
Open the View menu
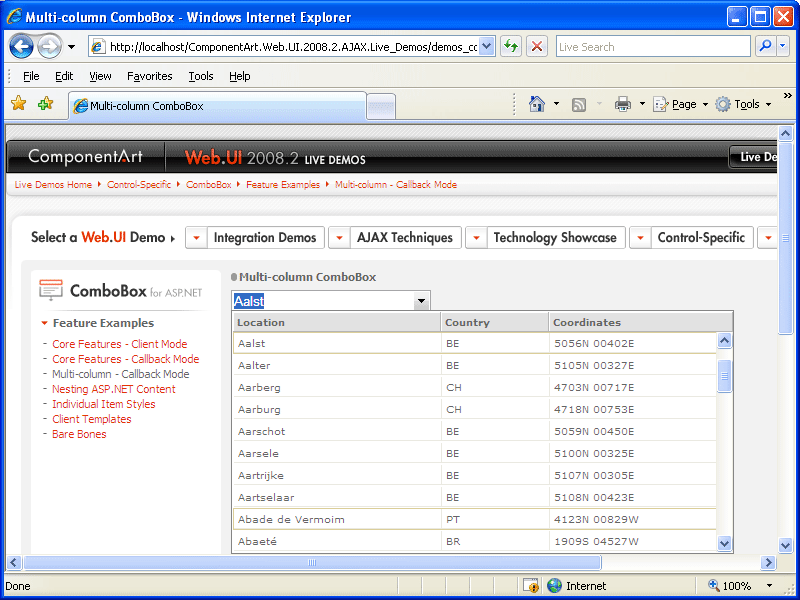(100, 76)
